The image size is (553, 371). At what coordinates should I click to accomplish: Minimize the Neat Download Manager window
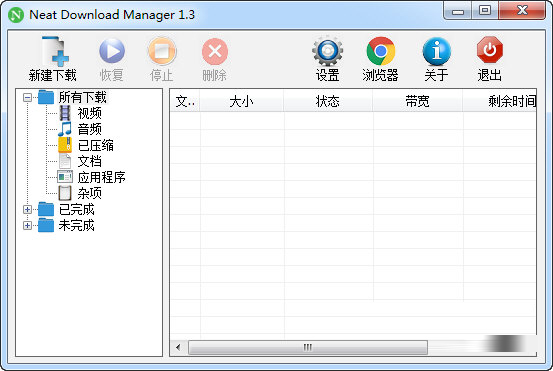(458, 11)
